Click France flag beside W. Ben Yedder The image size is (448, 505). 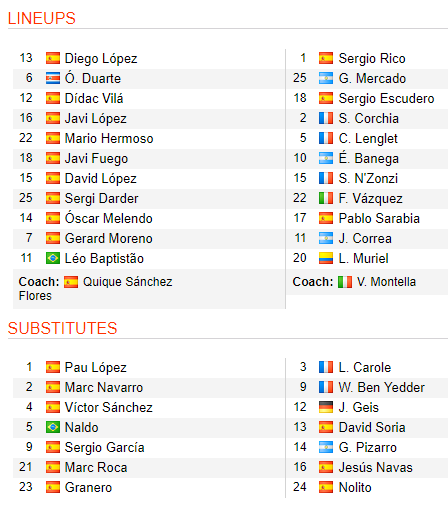(326, 387)
